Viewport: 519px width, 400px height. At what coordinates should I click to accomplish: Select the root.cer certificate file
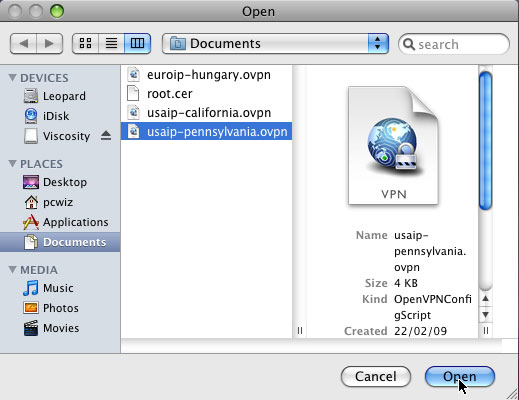click(x=206, y=94)
